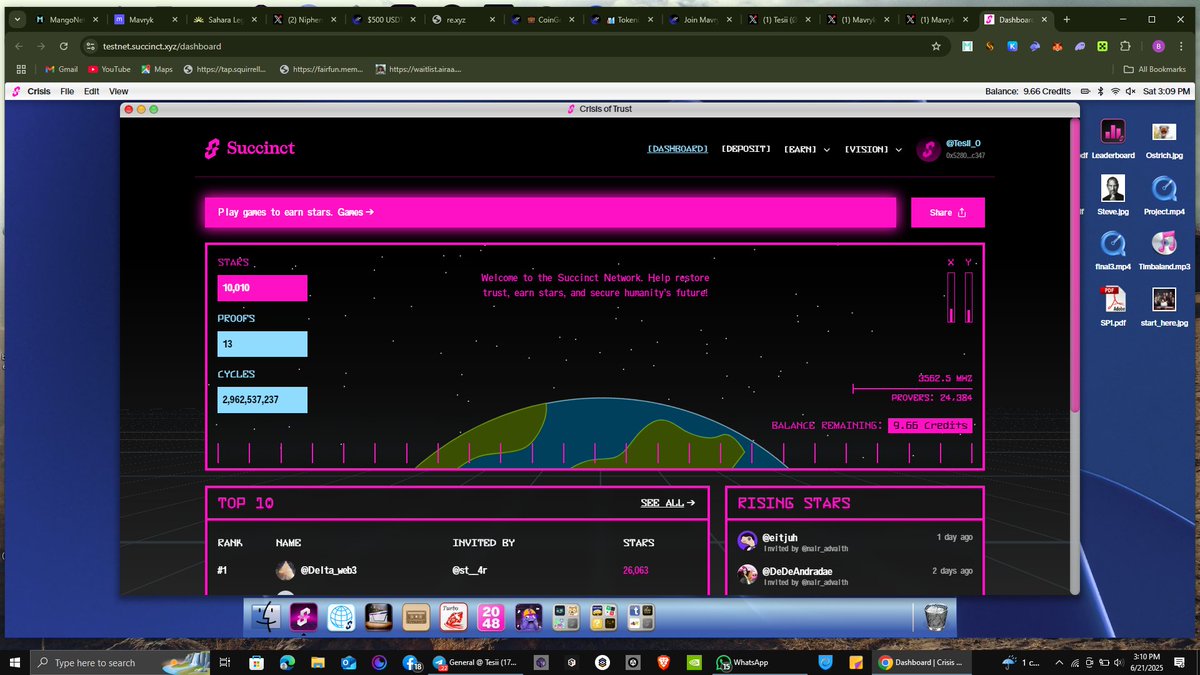Switch to the Mavryk browser tab
This screenshot has width=1200, height=675.
145,19
